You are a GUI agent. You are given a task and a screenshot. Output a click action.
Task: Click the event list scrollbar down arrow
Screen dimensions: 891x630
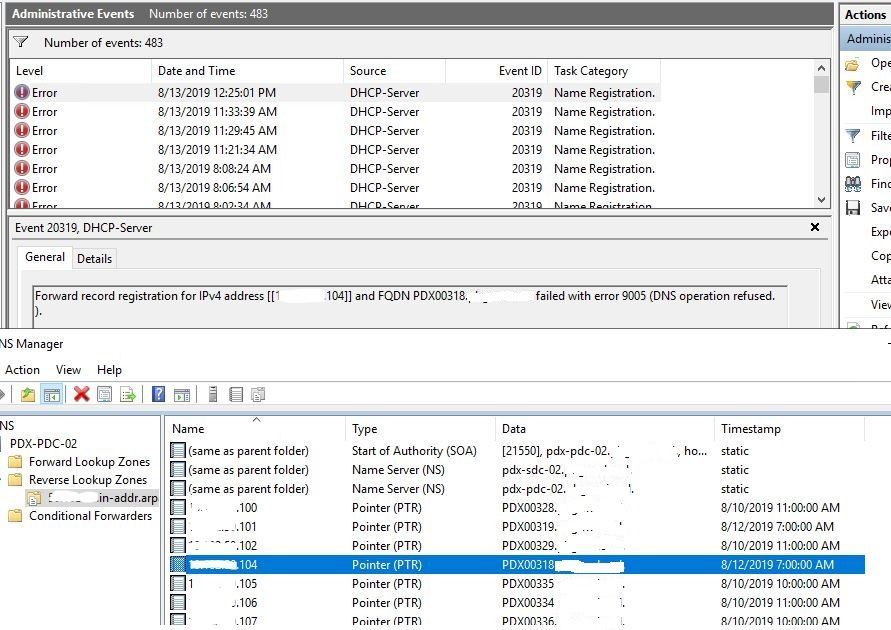point(821,199)
